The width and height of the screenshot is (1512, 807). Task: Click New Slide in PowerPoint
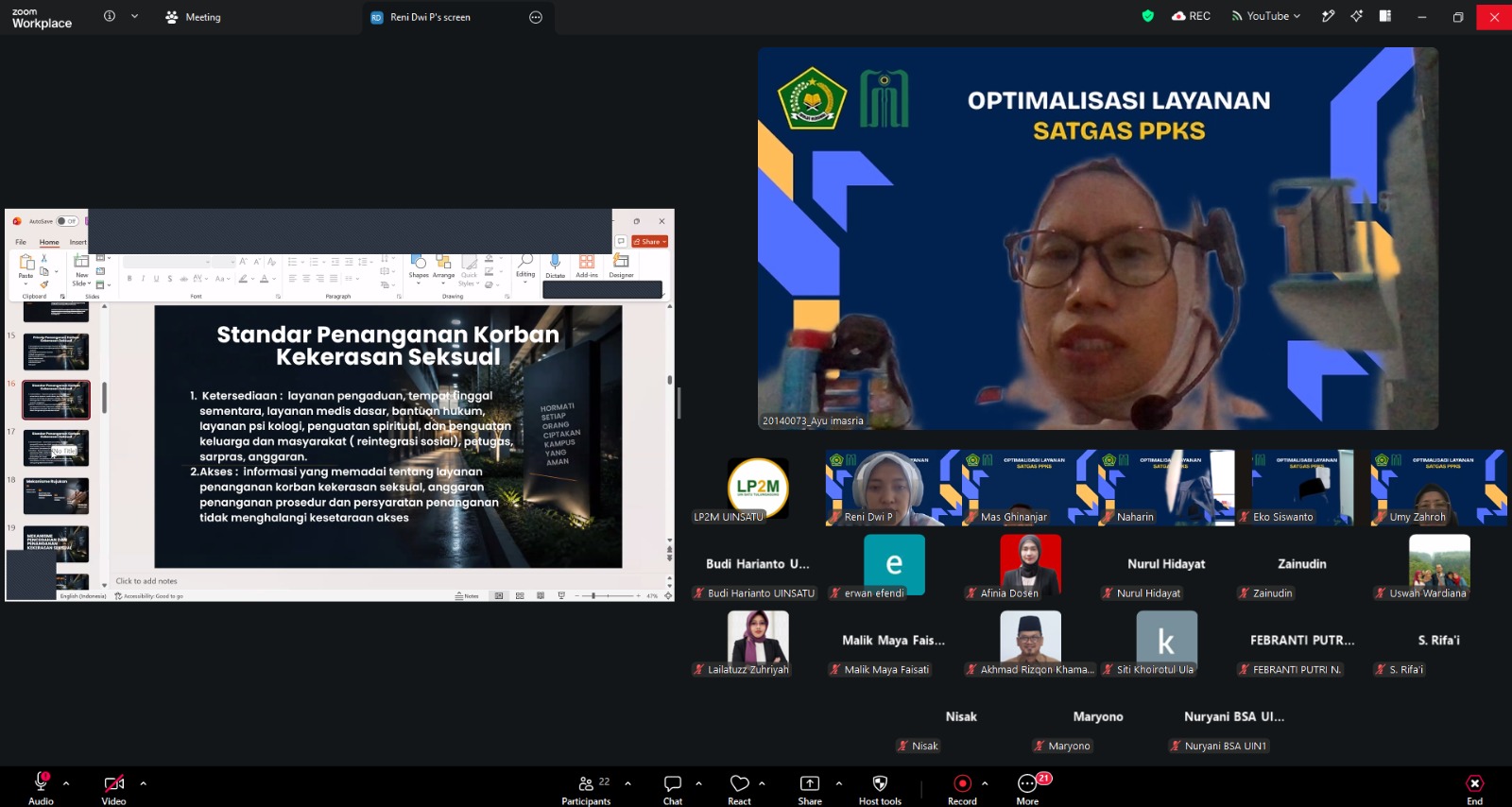(81, 270)
